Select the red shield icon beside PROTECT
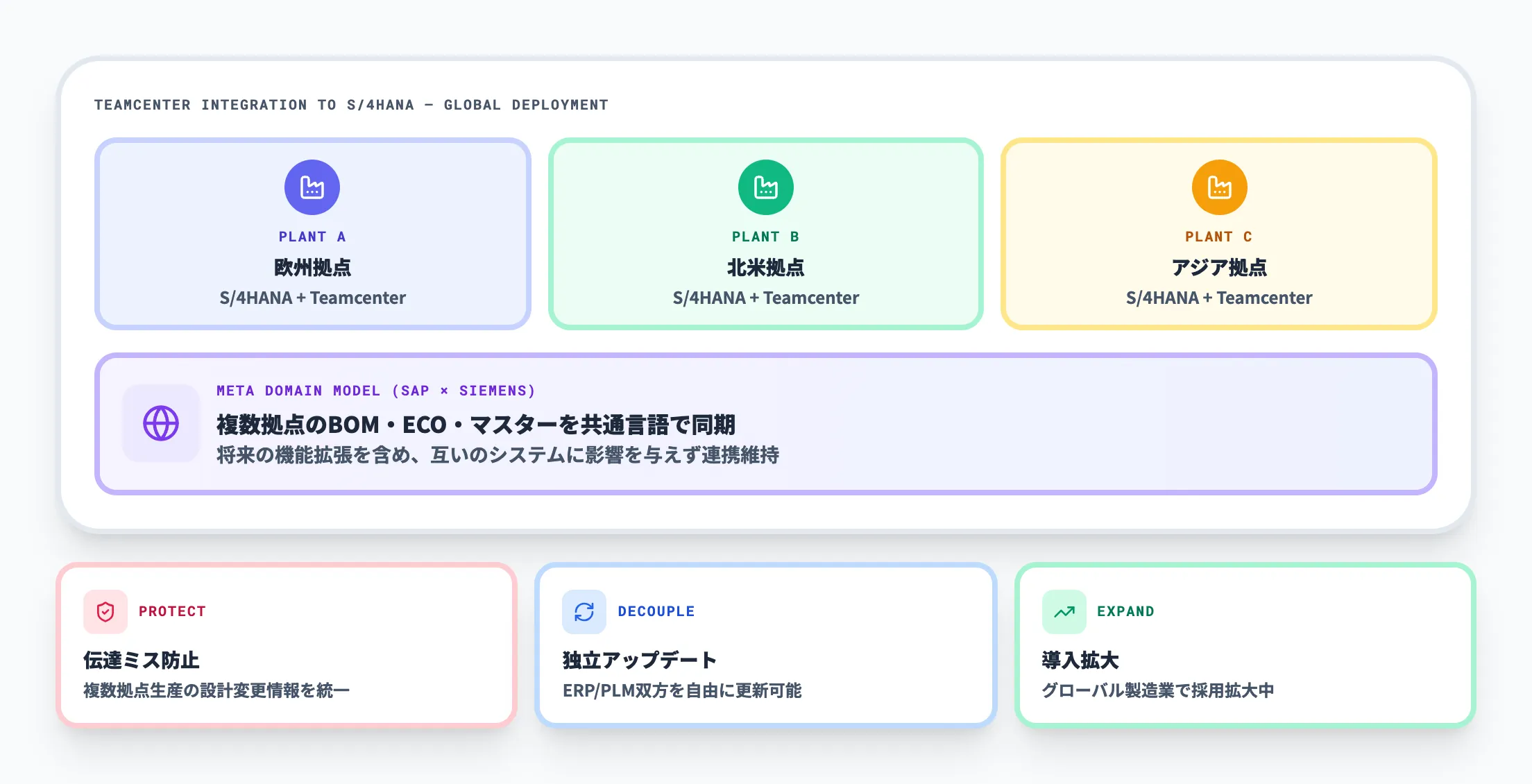The width and height of the screenshot is (1532, 784). (x=104, y=611)
